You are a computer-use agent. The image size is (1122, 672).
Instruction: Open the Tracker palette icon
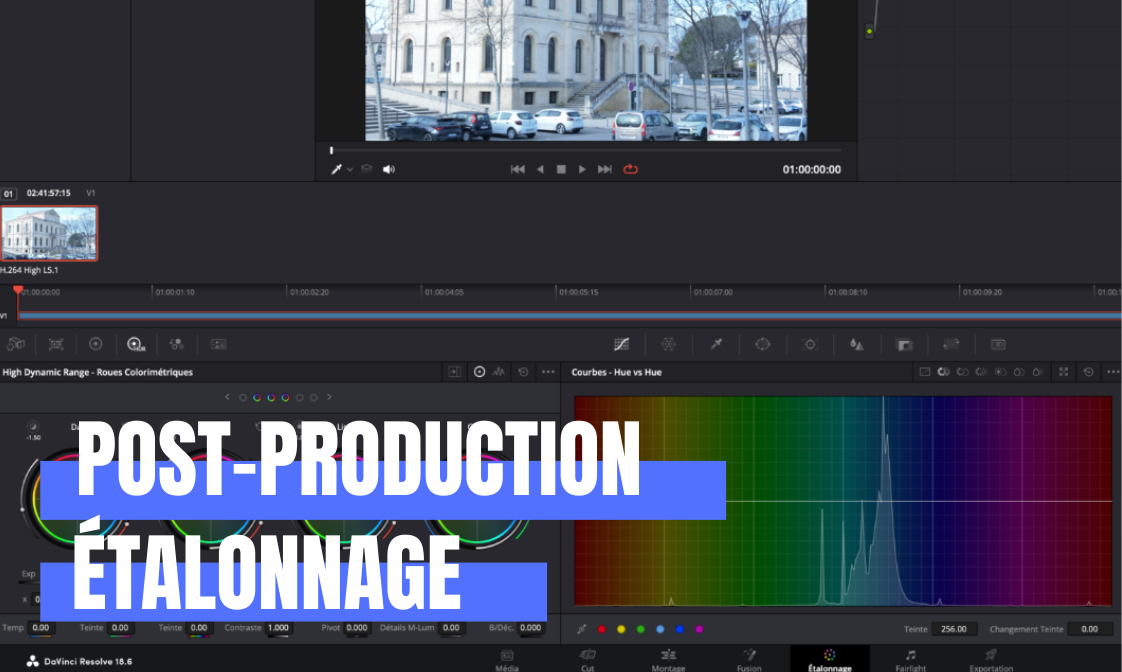(810, 344)
